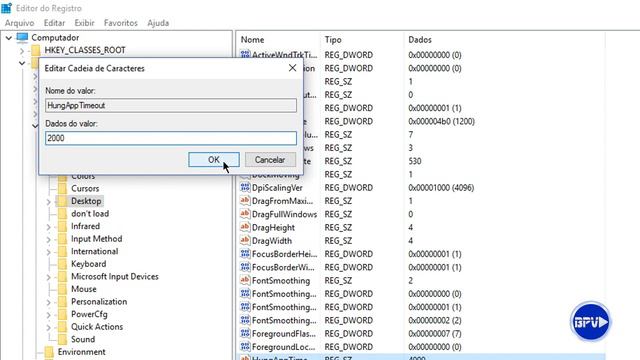The width and height of the screenshot is (640, 360).
Task: Click the data value 0x00001000 (4096)
Action: [x=441, y=188]
